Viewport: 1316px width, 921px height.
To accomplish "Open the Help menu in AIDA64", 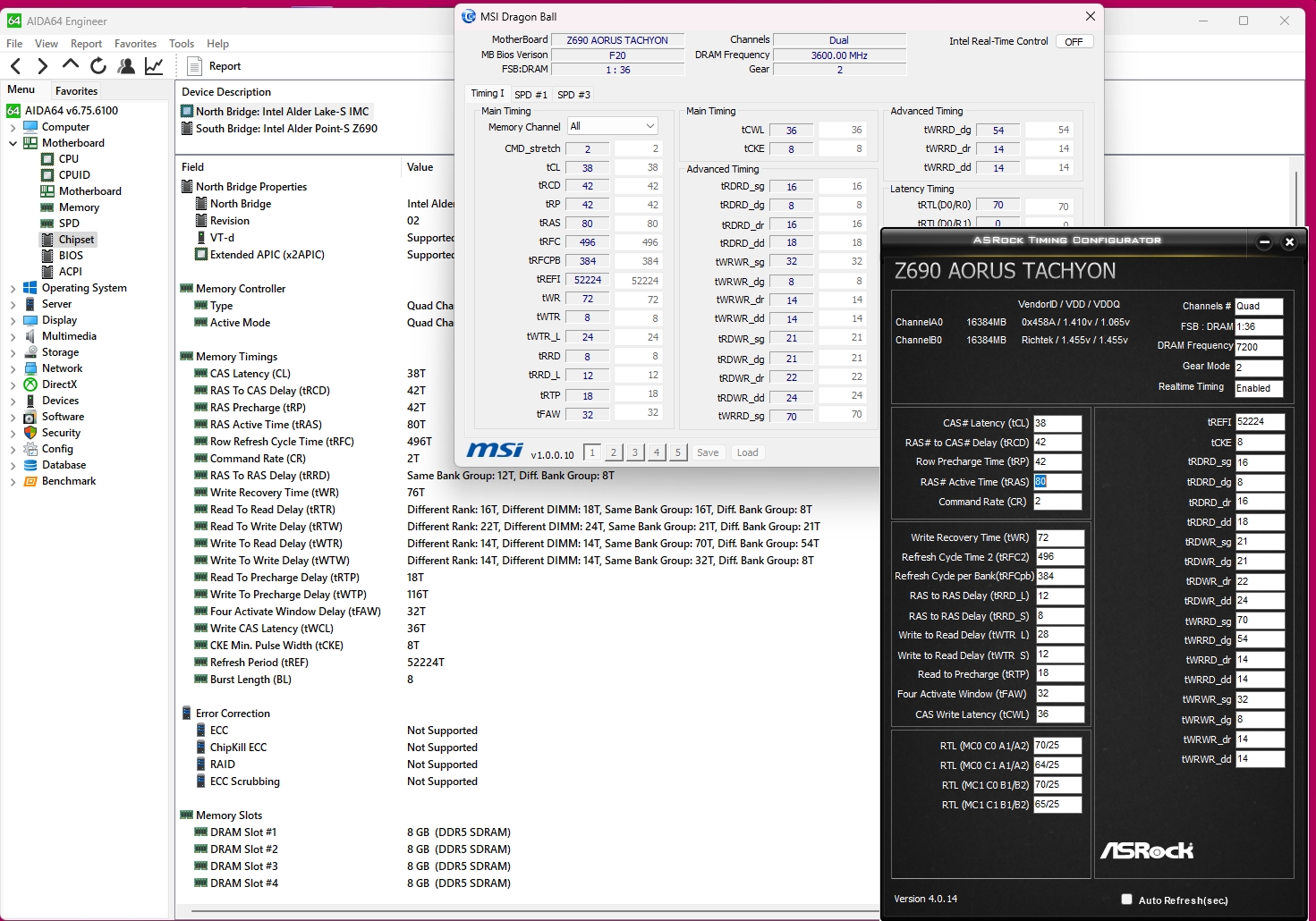I will tap(218, 44).
